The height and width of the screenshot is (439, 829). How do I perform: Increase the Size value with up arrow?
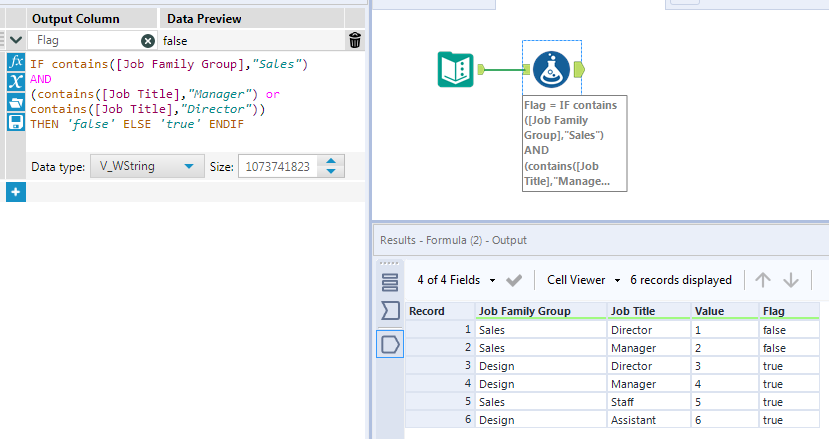tap(331, 161)
